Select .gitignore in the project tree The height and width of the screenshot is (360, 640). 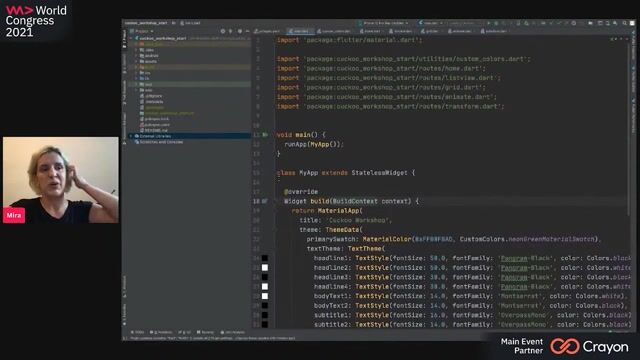[x=151, y=96]
